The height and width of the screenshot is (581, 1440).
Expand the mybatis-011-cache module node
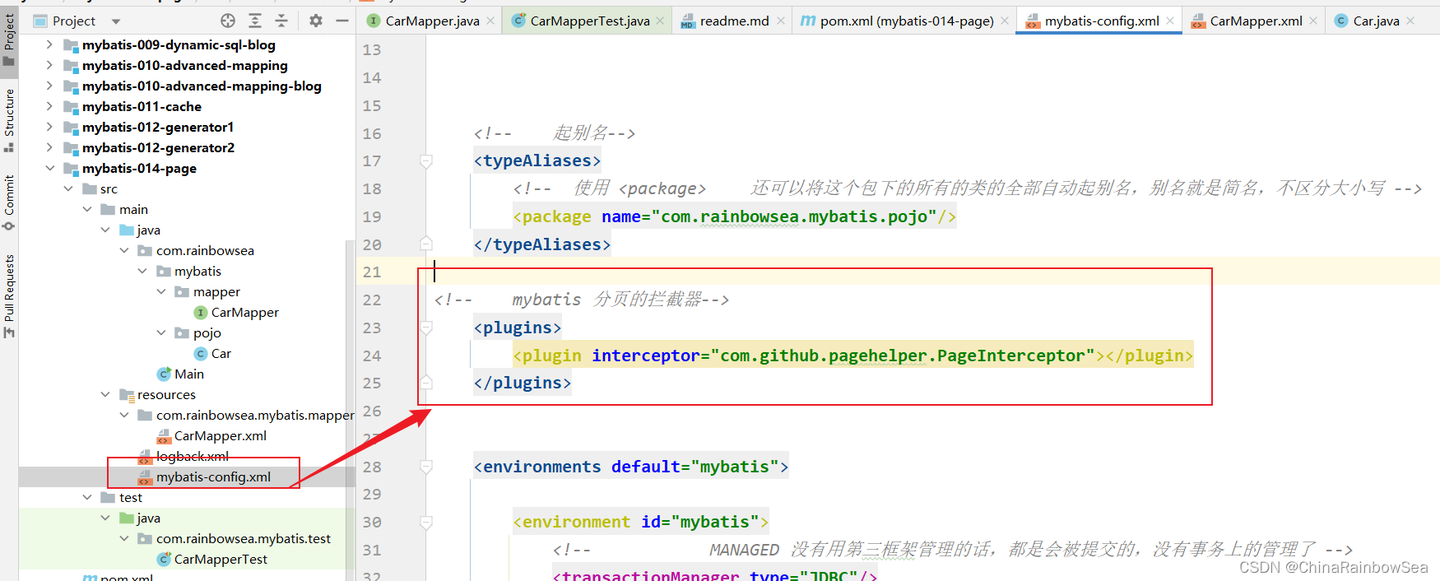click(x=50, y=106)
